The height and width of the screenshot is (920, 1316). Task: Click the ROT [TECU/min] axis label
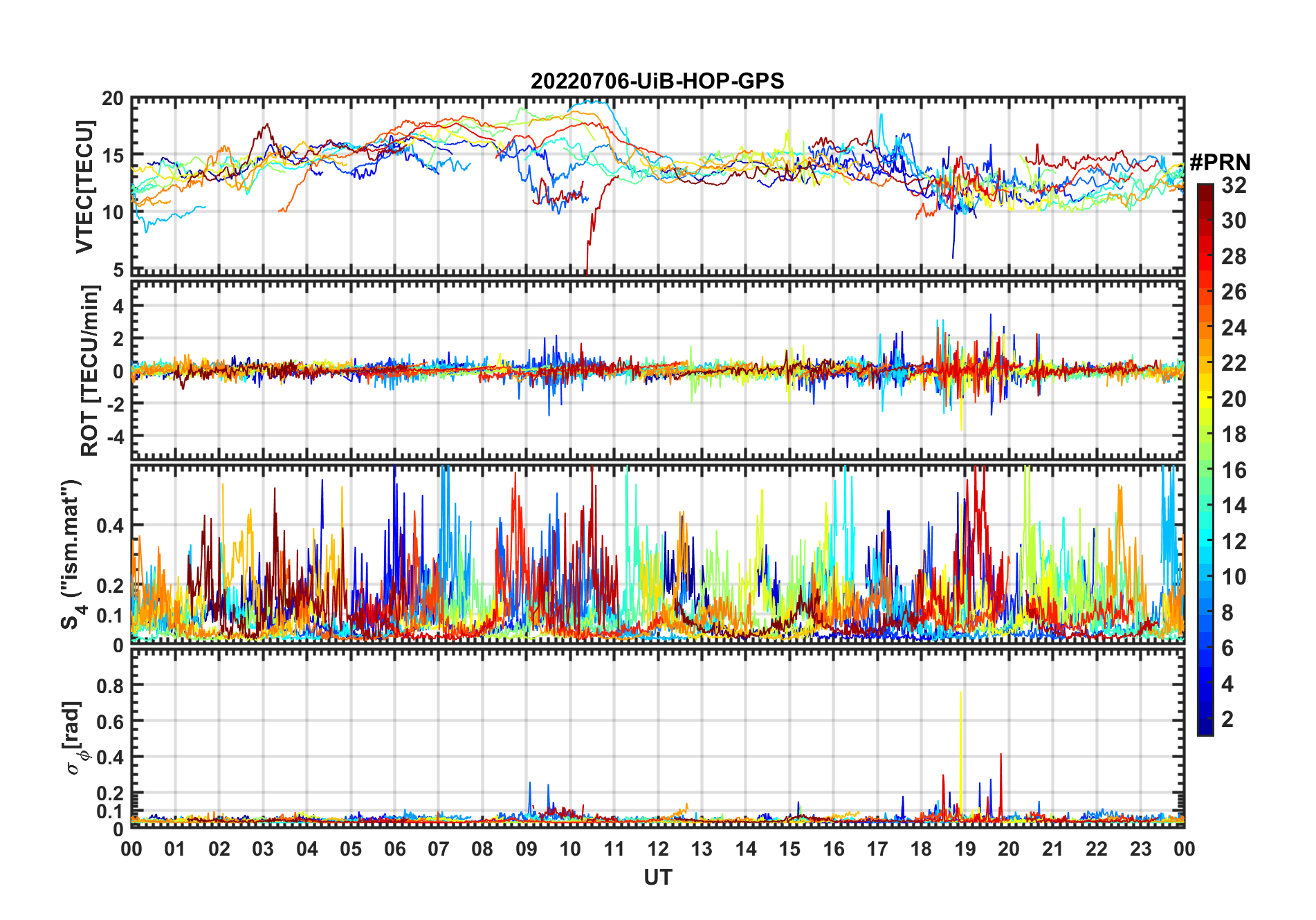pyautogui.click(x=90, y=370)
